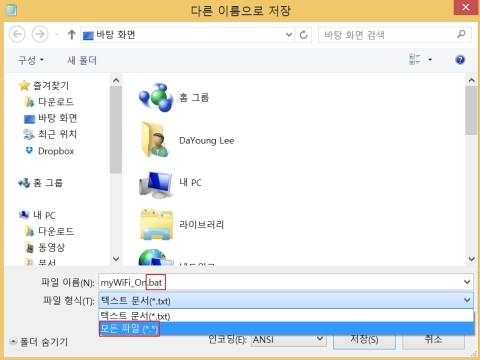Select the 내 PC computer icon in file list
480x360 pixels.
pos(156,183)
